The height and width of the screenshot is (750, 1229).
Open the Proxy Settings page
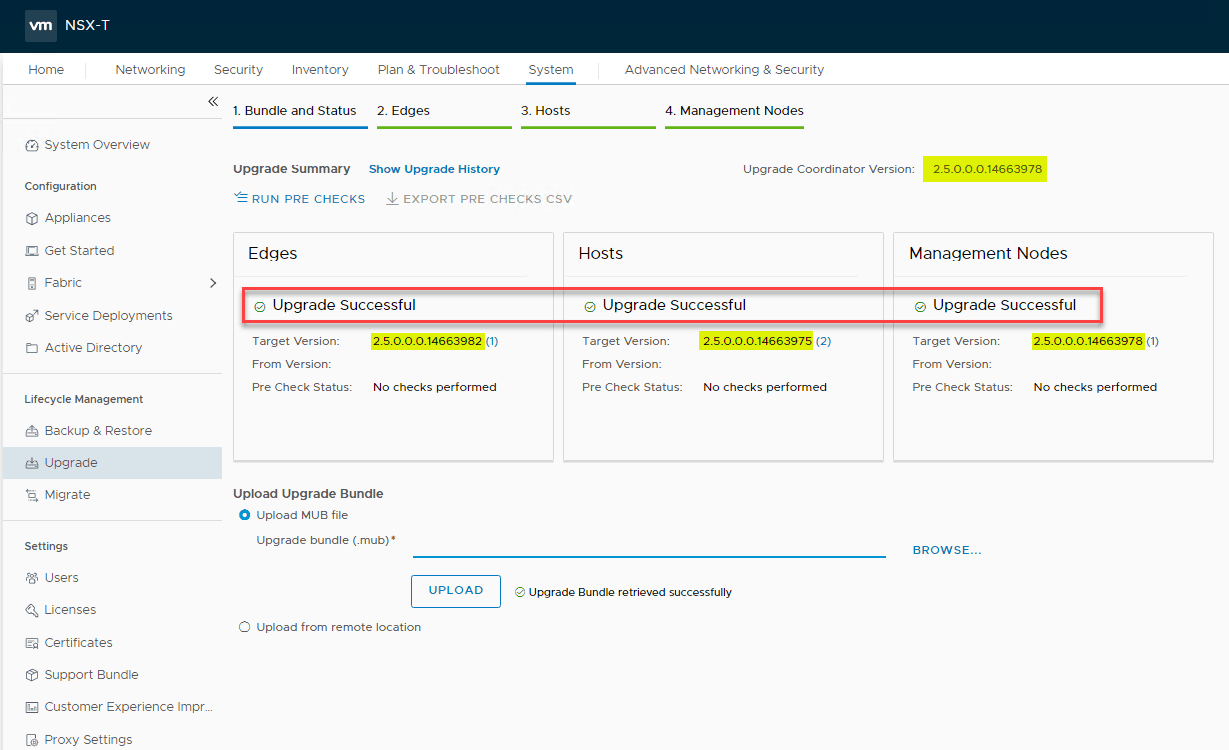tap(87, 739)
